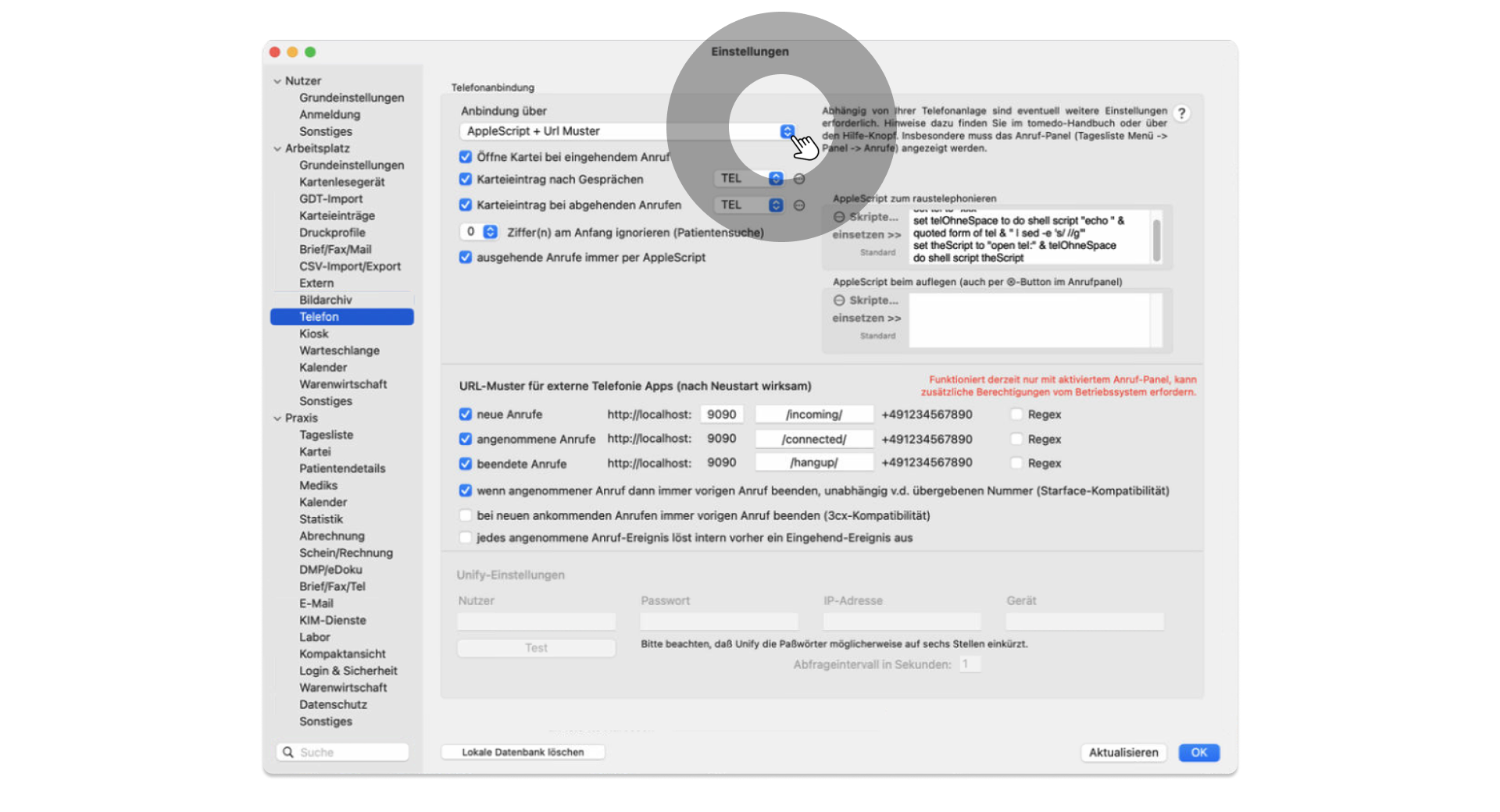Open Skripte menu for the auflegen AppleScript
Image resolution: width=1500 pixels, height=812 pixels.
(x=866, y=301)
